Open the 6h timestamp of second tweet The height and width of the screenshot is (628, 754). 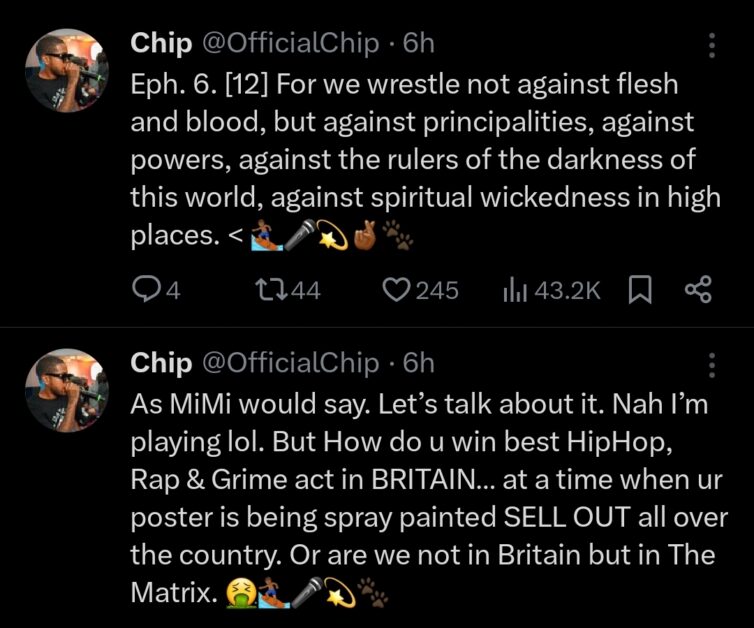(x=418, y=363)
